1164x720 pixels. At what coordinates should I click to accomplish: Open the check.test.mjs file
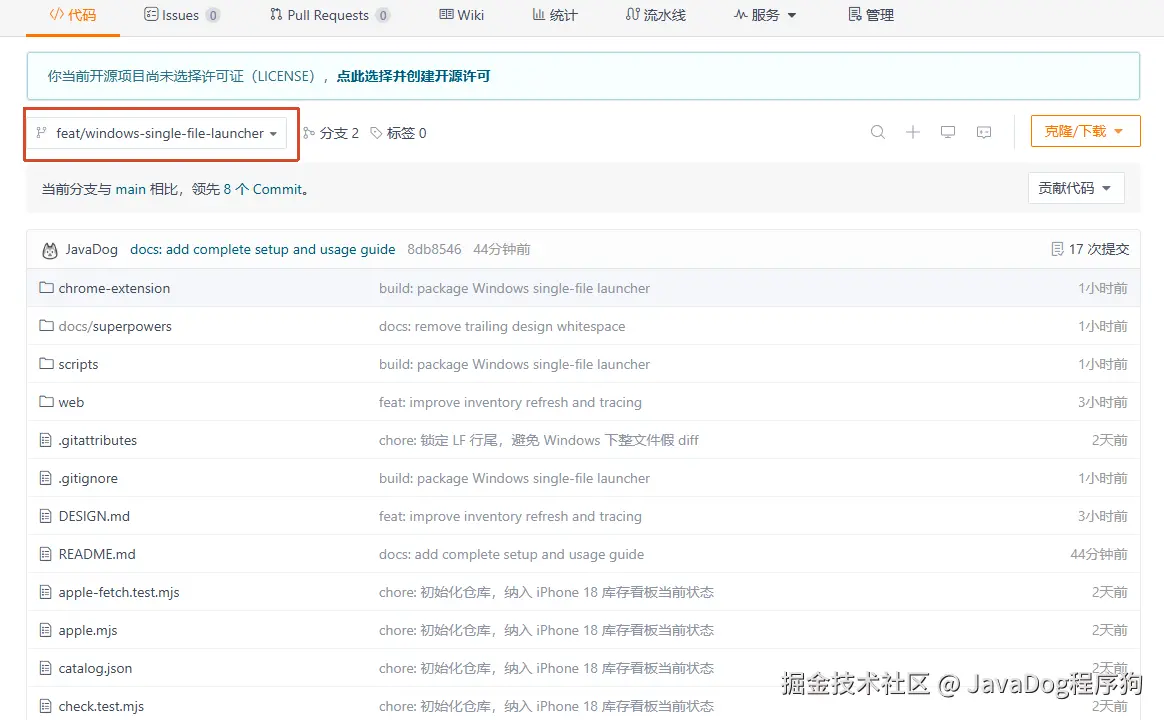(x=101, y=706)
